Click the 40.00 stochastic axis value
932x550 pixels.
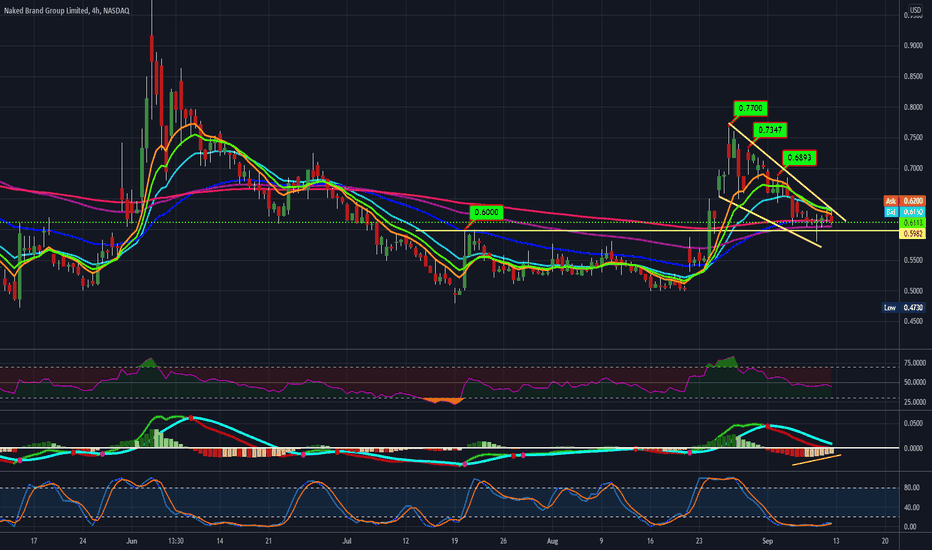[x=912, y=507]
